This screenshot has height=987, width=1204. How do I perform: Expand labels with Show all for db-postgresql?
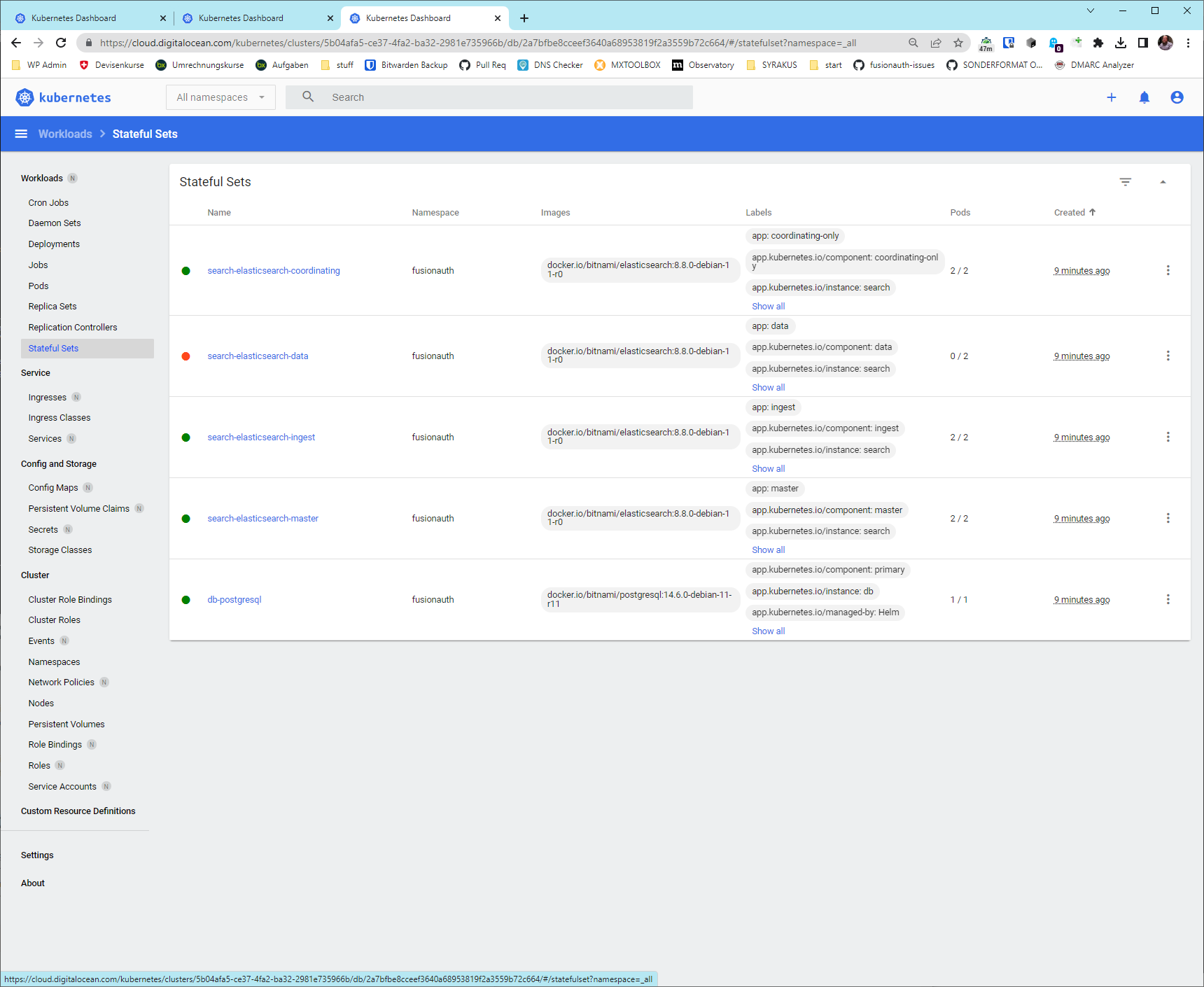pyautogui.click(x=768, y=631)
